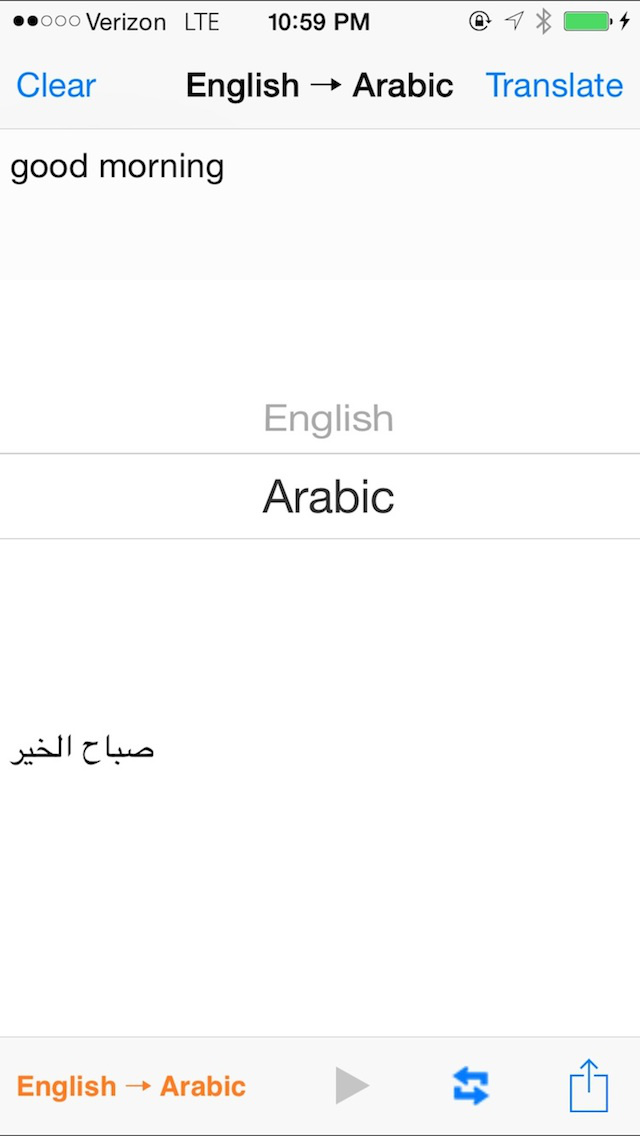The width and height of the screenshot is (640, 1136).
Task: Tap the green battery icon
Action: pos(587,21)
